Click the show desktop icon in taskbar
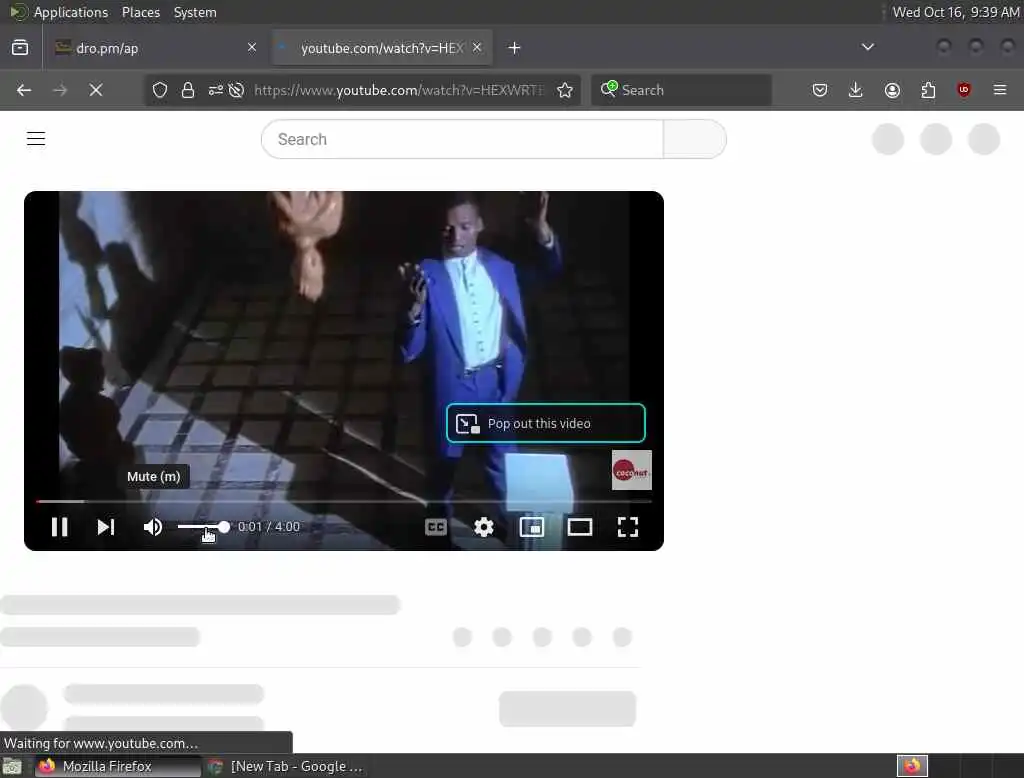 [12, 766]
